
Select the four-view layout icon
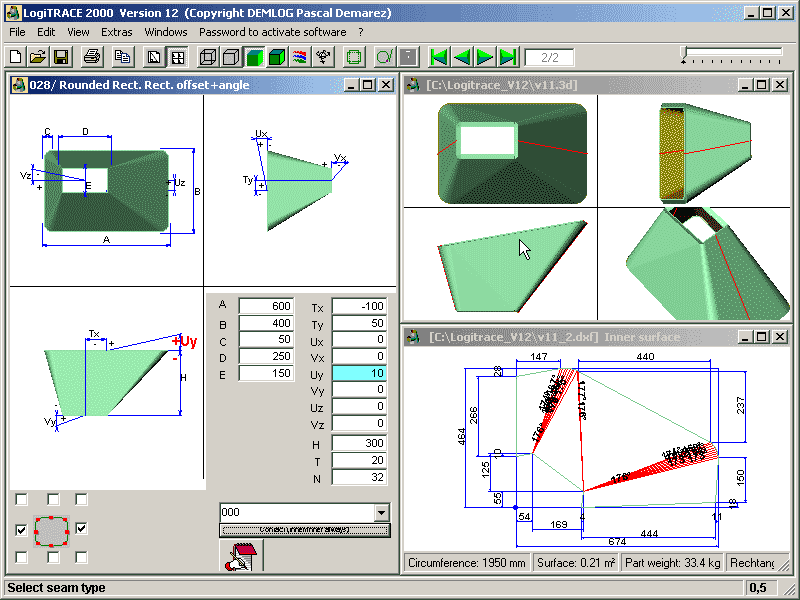[178, 57]
